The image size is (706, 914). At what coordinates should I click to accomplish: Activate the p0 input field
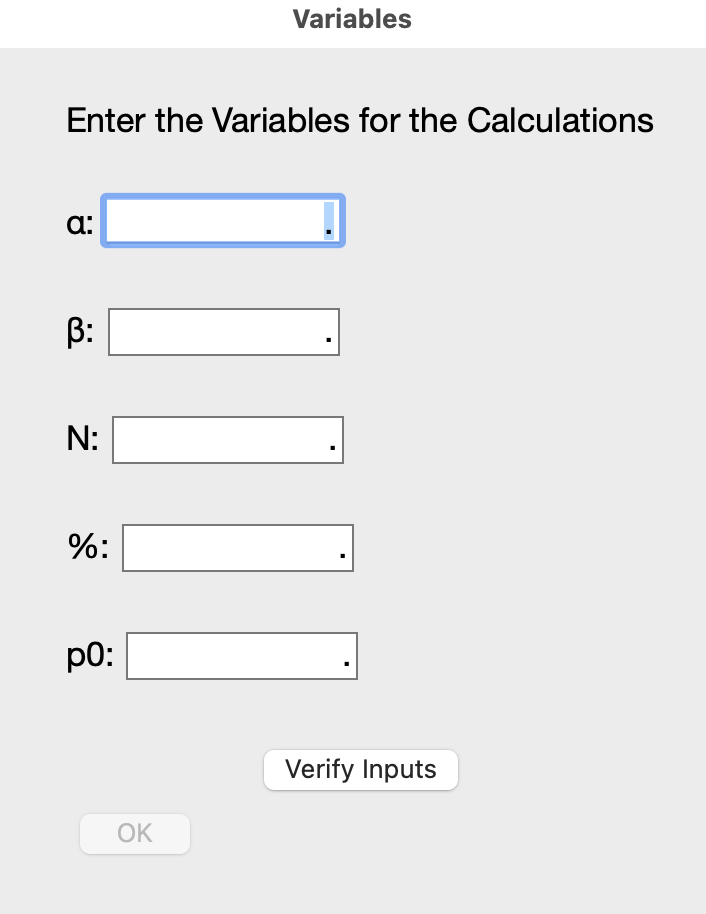pyautogui.click(x=233, y=656)
